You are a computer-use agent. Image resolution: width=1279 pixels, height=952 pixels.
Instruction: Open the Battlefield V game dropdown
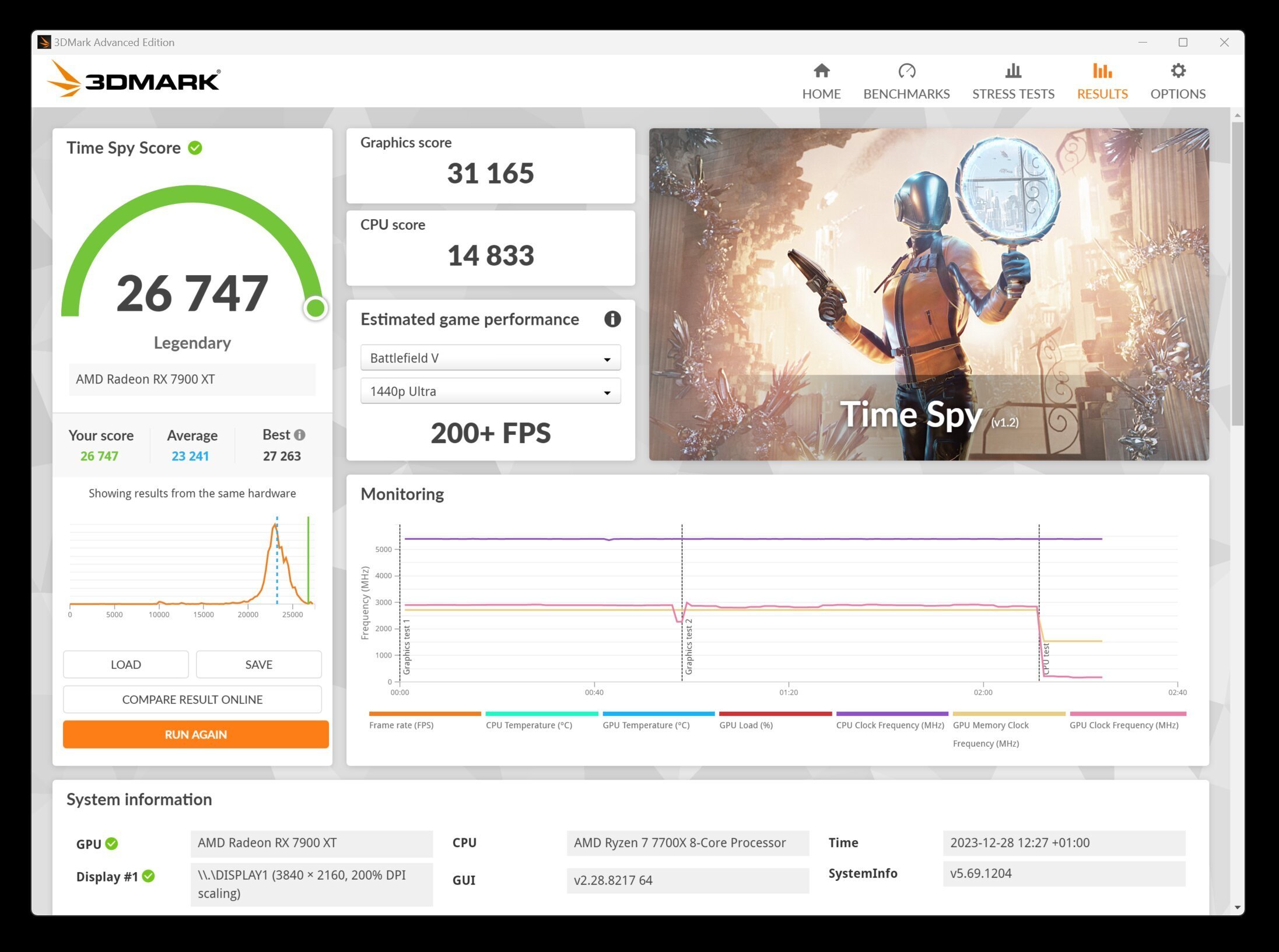pyautogui.click(x=490, y=358)
